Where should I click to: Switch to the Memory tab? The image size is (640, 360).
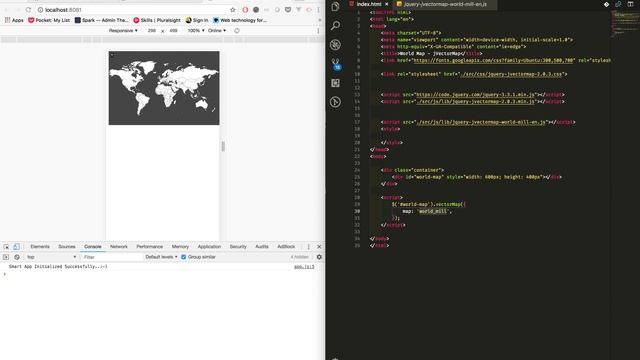click(180, 247)
